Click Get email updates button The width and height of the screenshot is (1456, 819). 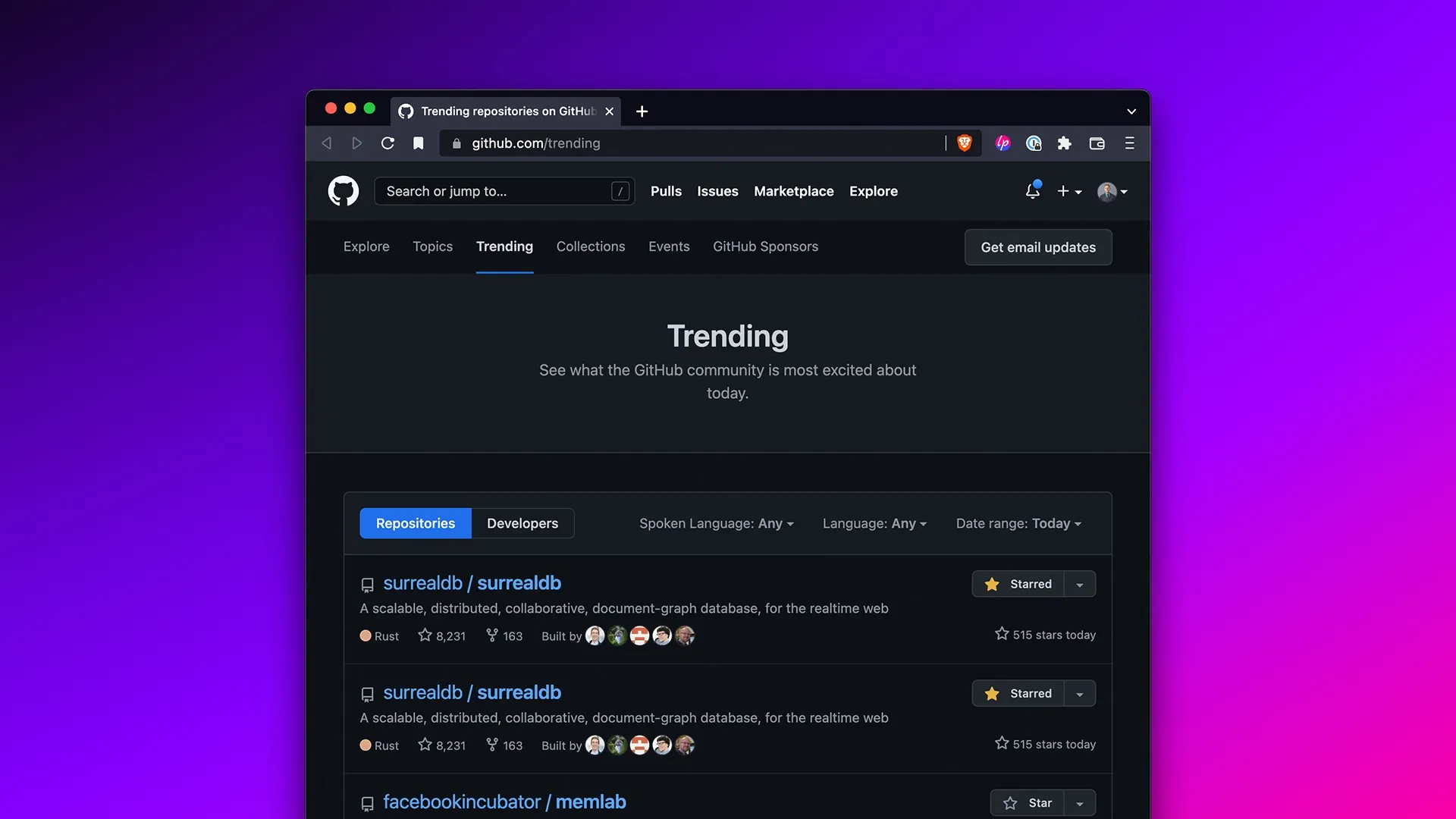point(1038,246)
